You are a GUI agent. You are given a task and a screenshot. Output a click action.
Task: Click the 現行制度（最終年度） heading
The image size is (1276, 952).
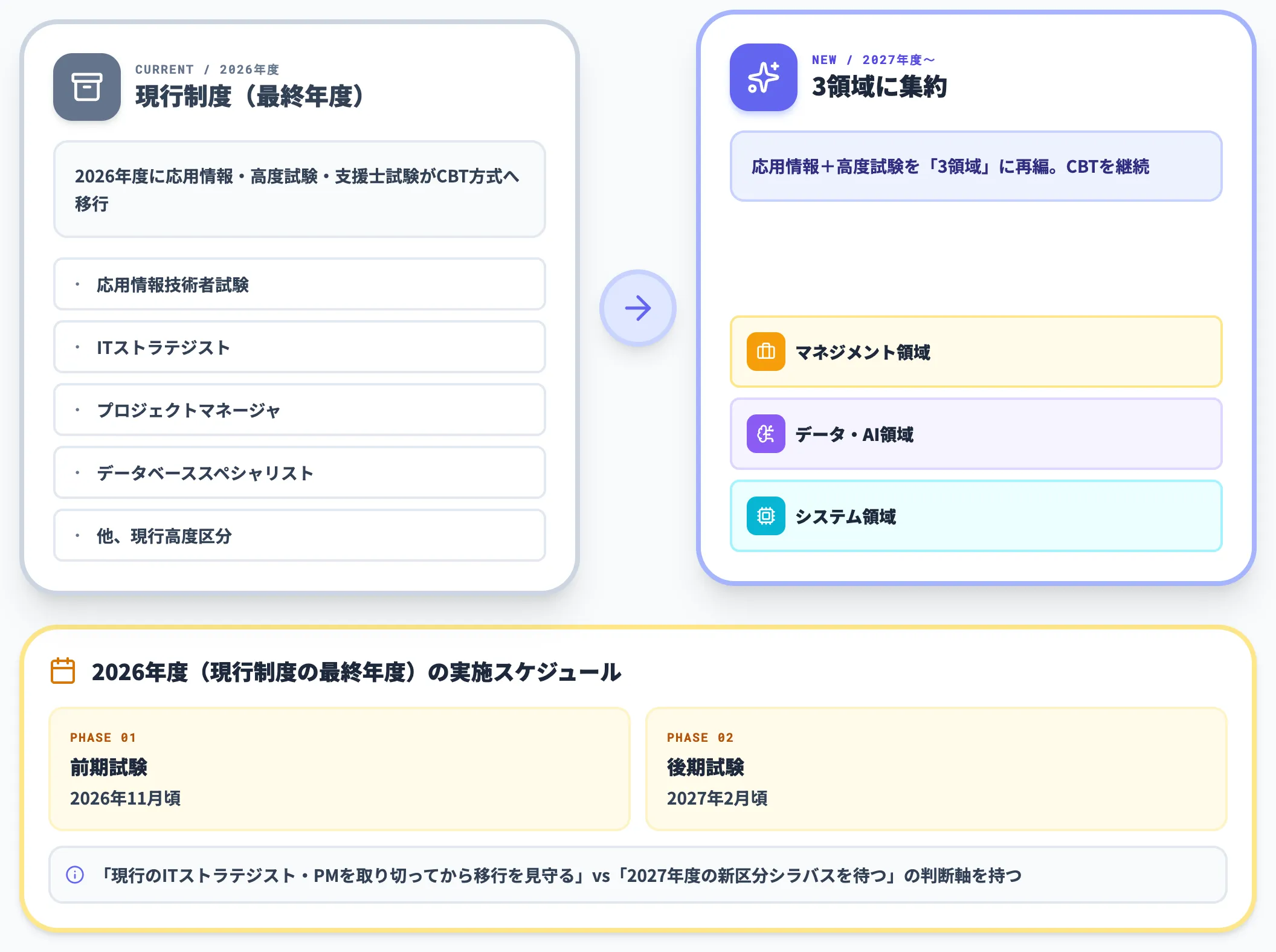point(250,97)
